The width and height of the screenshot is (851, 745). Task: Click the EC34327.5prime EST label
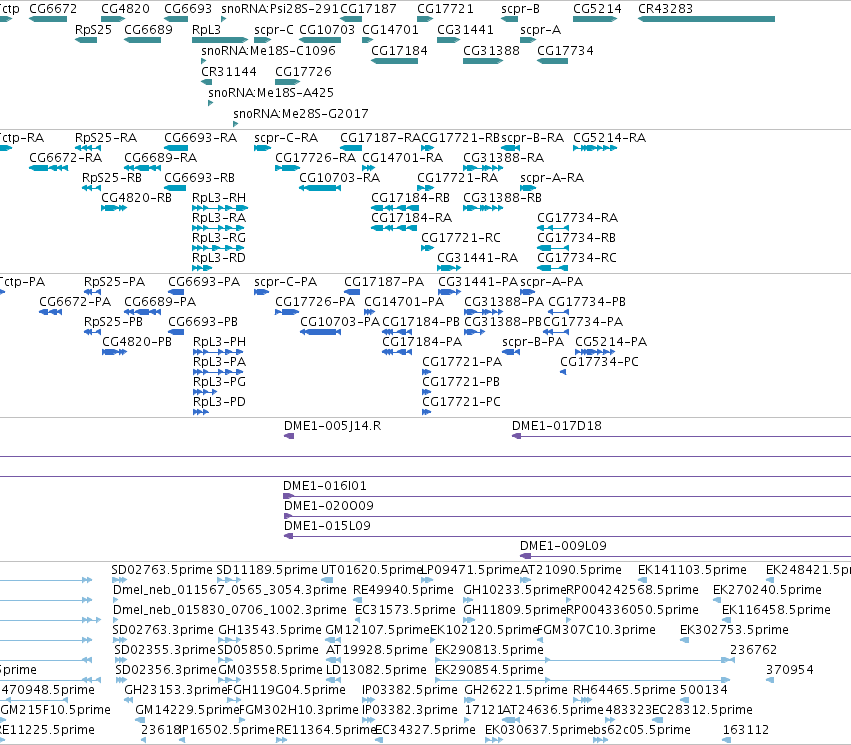coord(425,729)
